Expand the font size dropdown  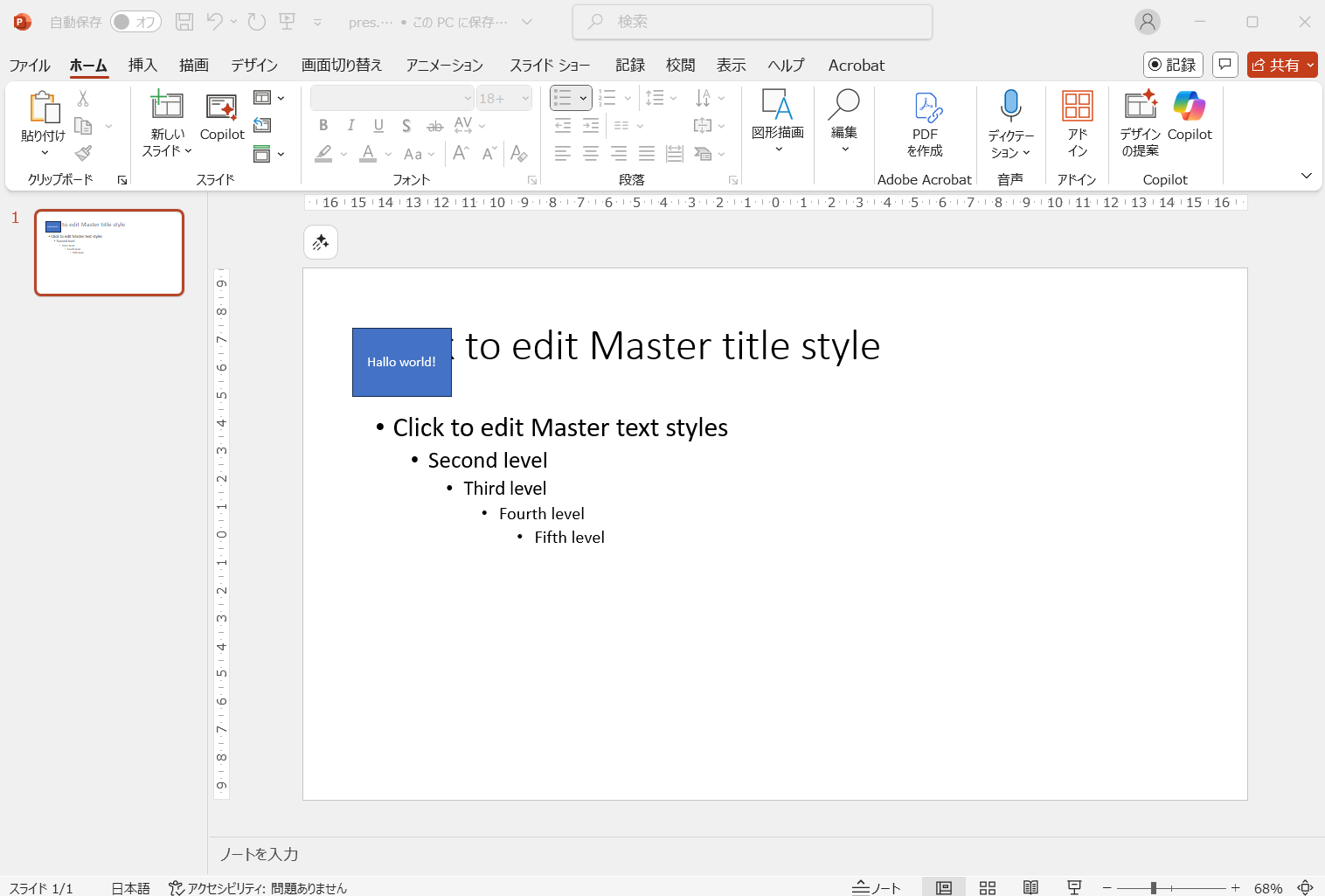[x=525, y=99]
